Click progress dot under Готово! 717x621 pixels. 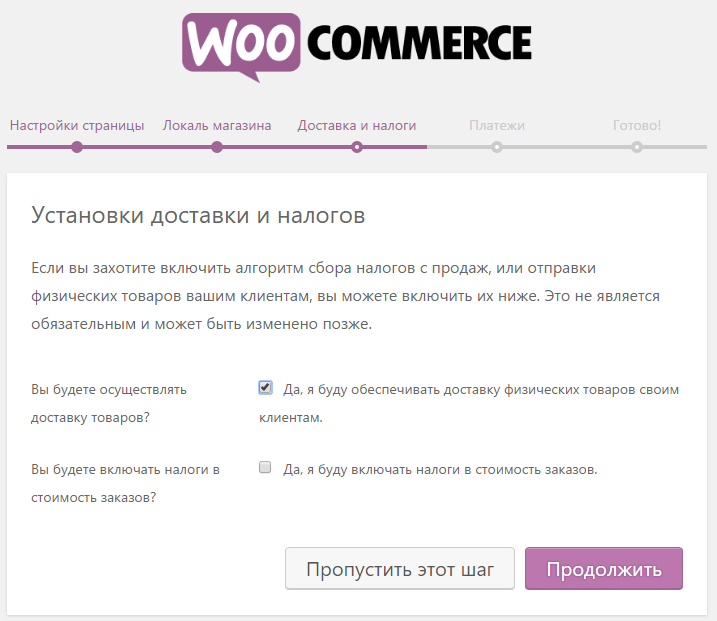point(637,147)
